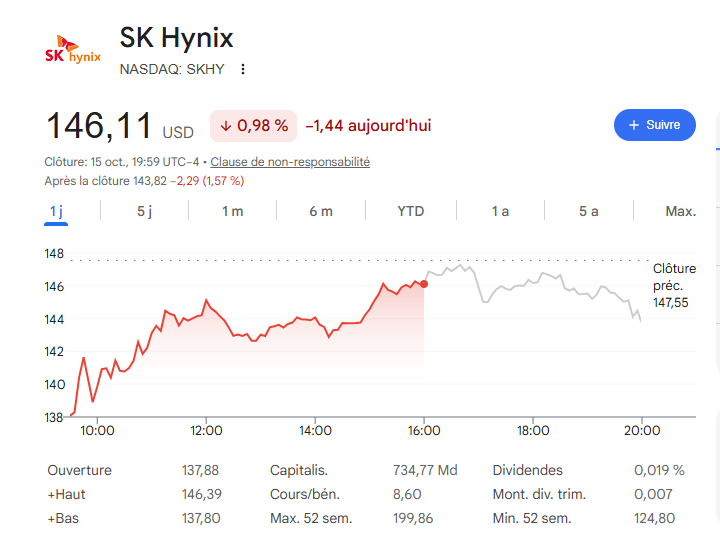720x544 pixels.
Task: Click the 16:00 time axis label
Action: (424, 431)
